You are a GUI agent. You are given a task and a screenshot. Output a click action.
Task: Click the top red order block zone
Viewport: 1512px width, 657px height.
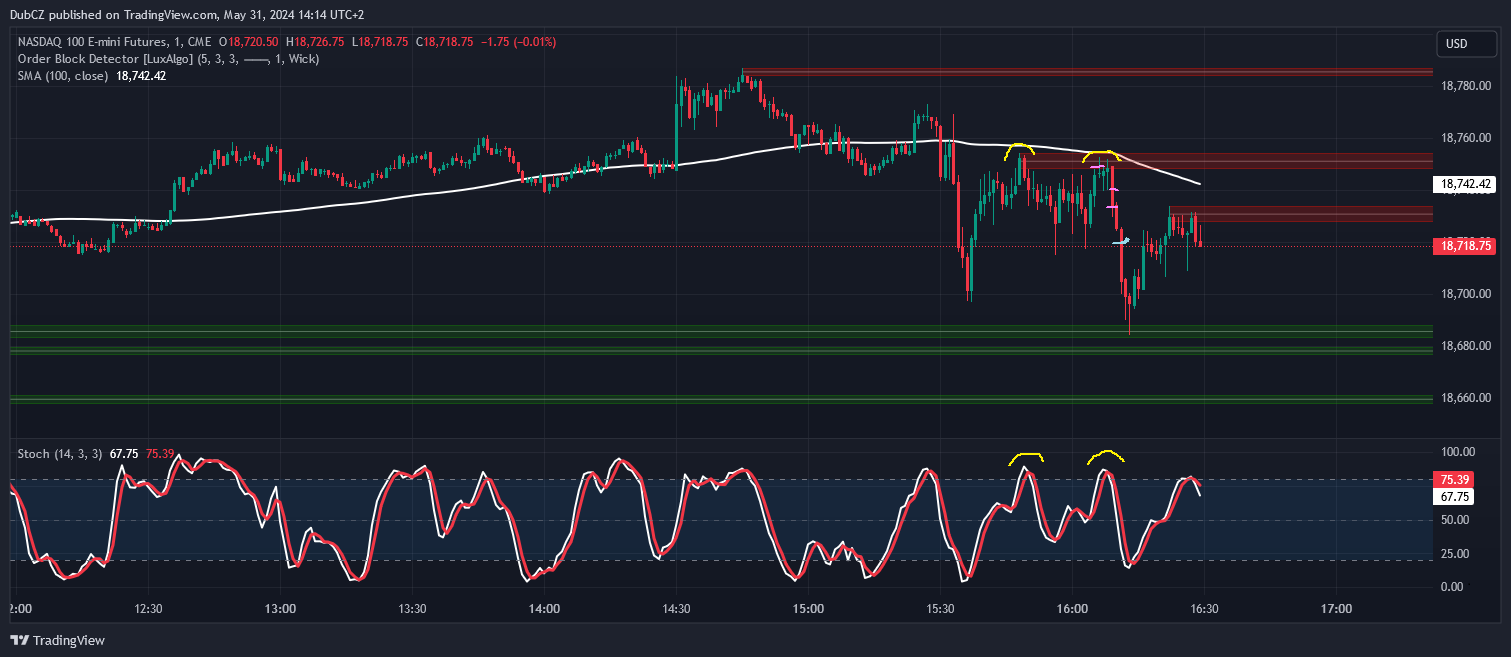click(1087, 71)
